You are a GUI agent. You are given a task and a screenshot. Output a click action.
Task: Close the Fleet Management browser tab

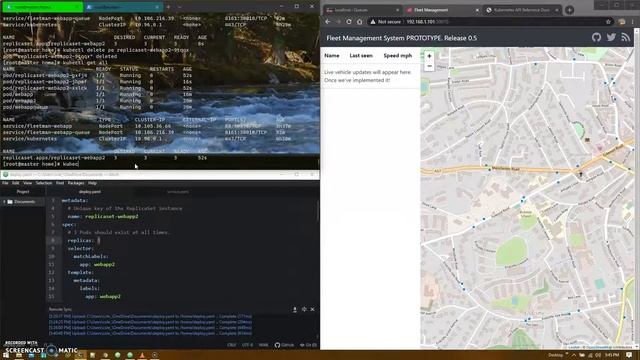point(477,10)
